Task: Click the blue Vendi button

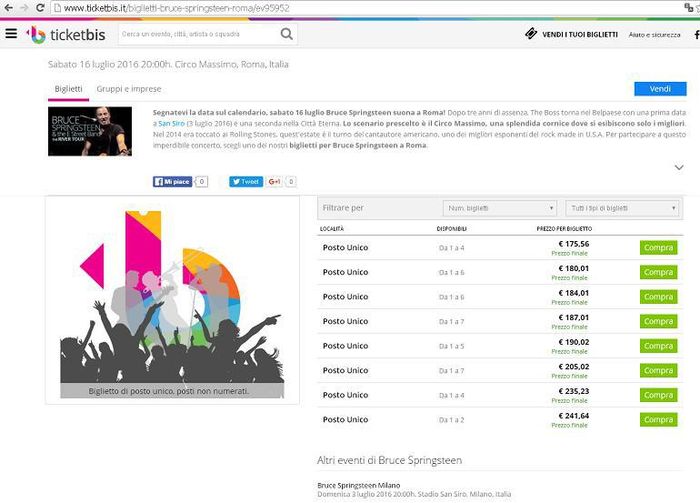Action: pyautogui.click(x=659, y=89)
